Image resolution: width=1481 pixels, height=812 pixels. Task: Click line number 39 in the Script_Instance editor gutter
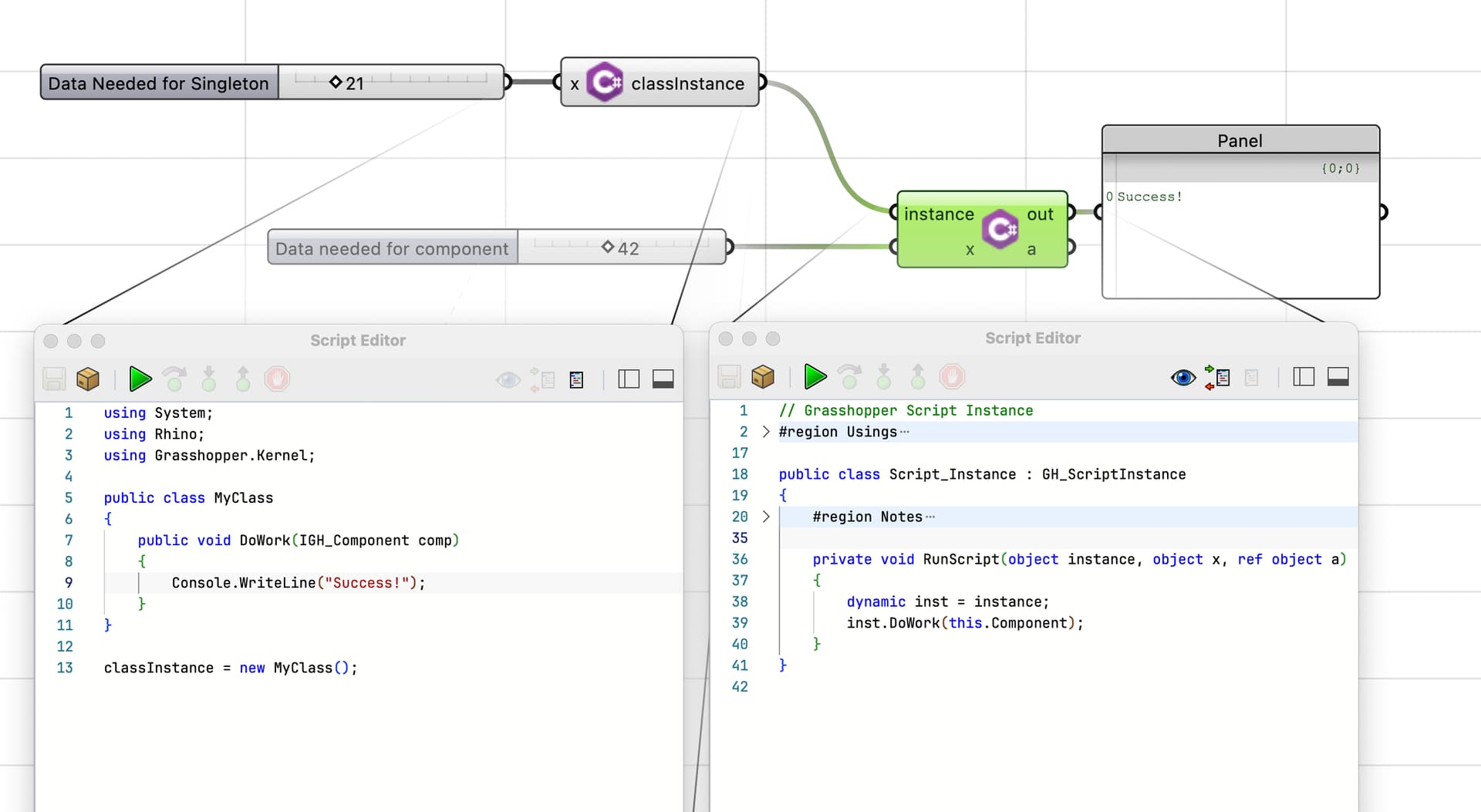740,623
